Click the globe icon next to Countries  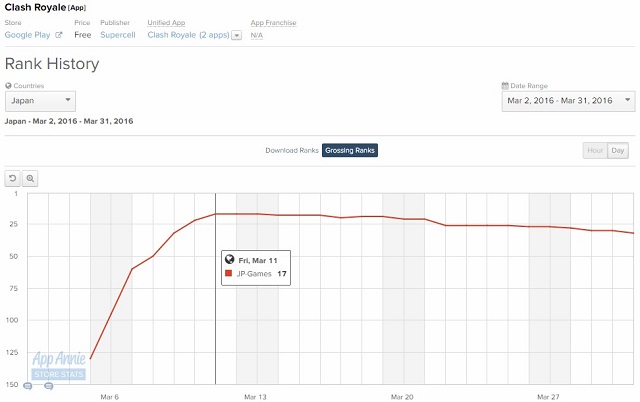point(8,86)
